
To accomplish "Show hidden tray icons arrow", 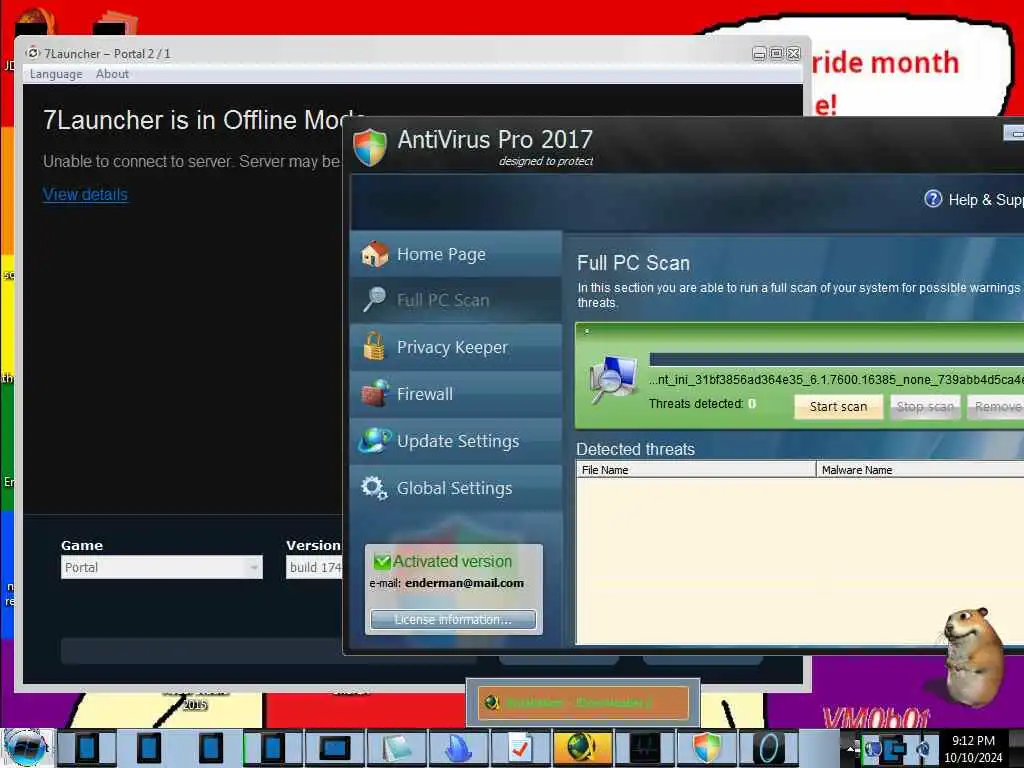I will tap(850, 748).
